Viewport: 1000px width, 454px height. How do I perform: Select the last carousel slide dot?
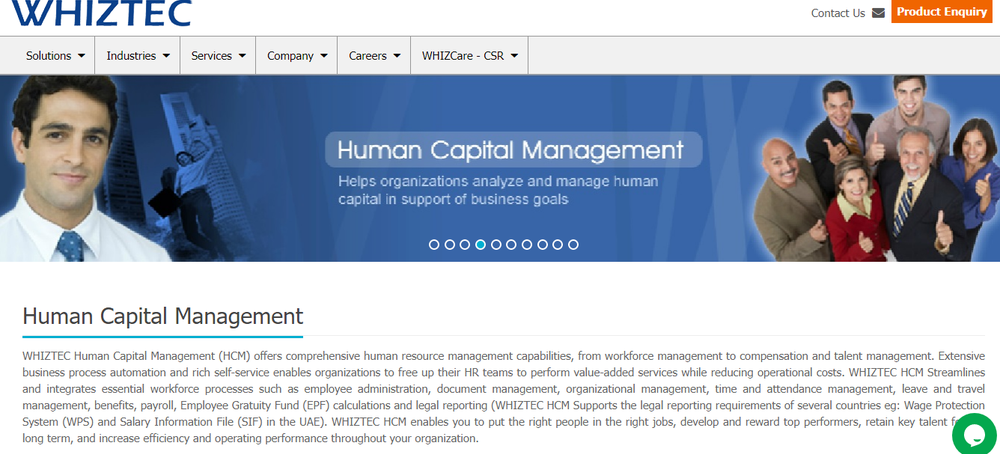(573, 244)
